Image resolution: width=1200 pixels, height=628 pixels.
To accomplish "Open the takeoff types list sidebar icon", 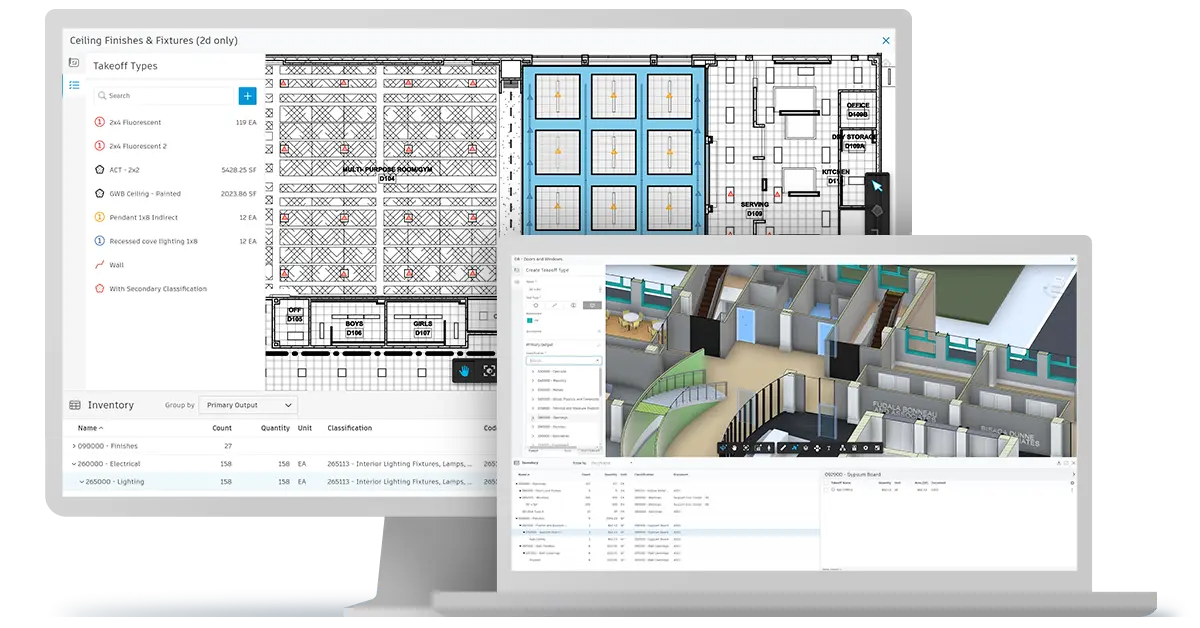I will tap(74, 86).
